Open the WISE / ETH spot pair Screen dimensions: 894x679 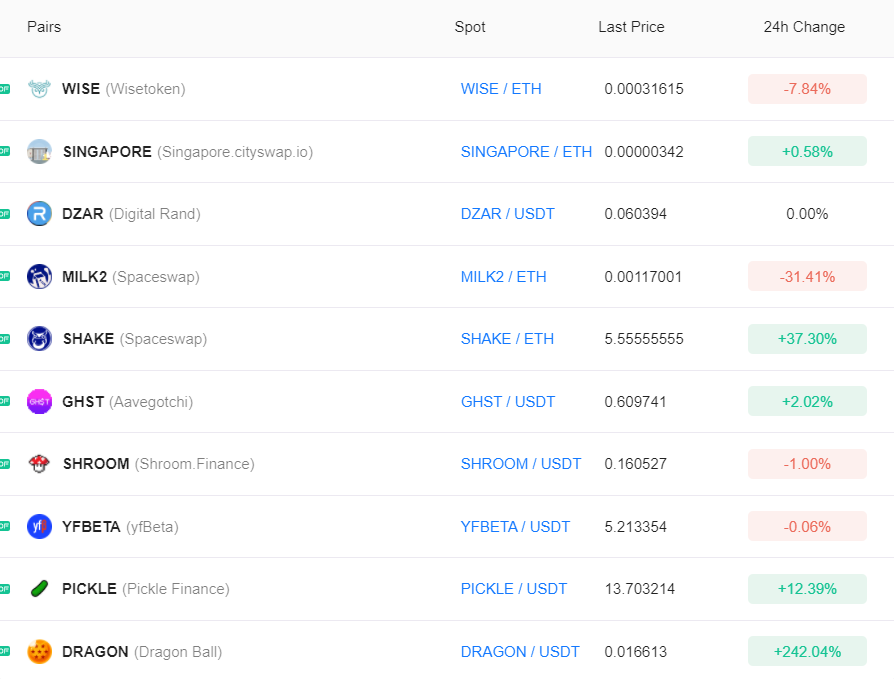tap(501, 89)
